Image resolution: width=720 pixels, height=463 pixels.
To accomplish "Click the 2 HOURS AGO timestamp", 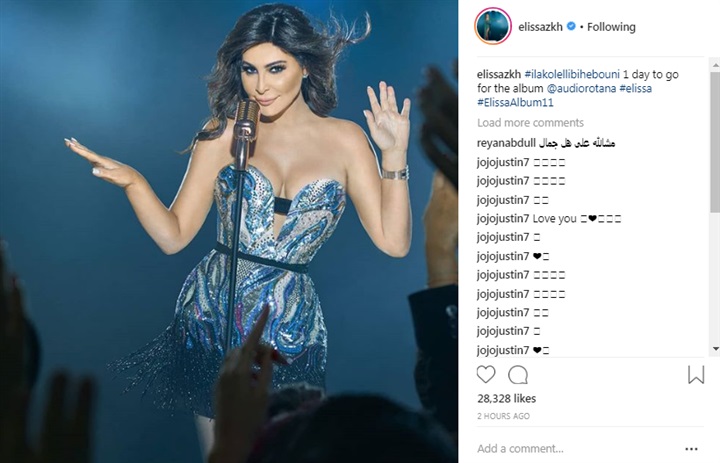I will click(503, 416).
